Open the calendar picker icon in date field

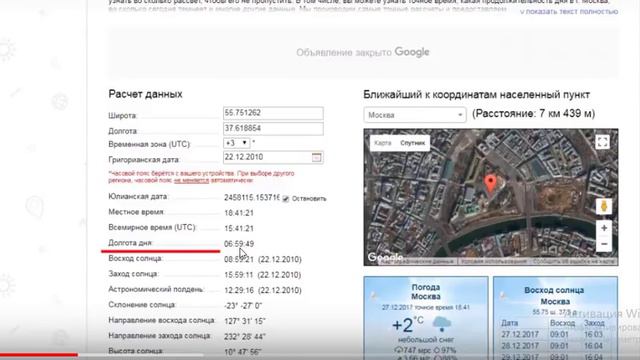click(x=316, y=157)
